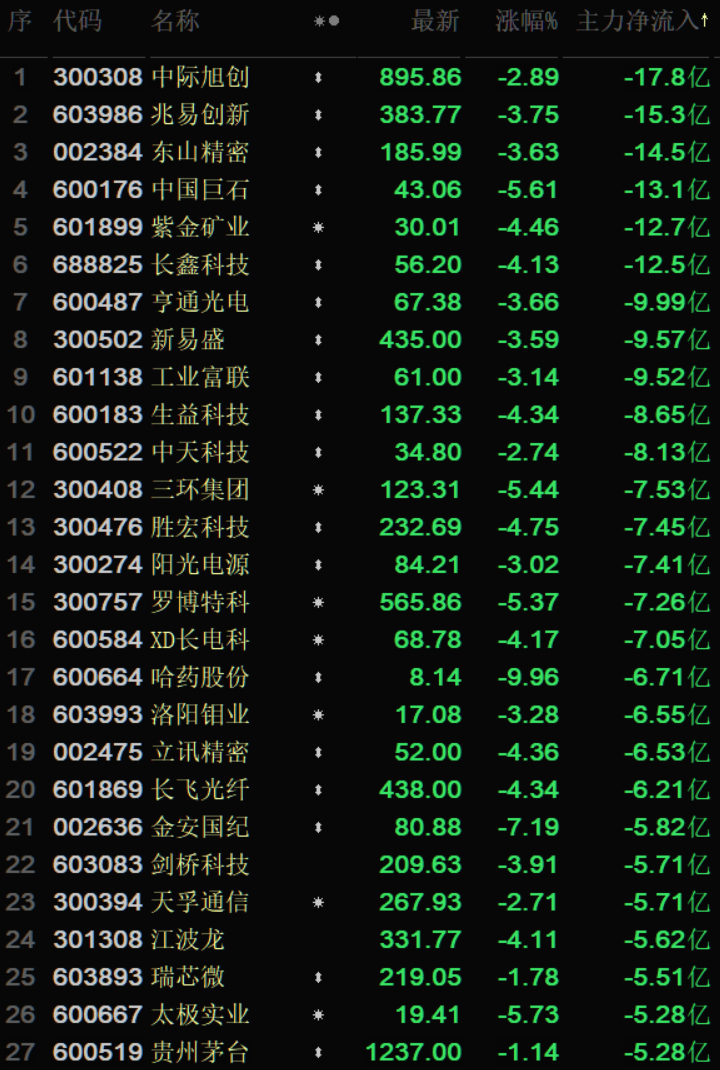
Task: Select the 工业富联 row
Action: pyautogui.click(x=360, y=377)
